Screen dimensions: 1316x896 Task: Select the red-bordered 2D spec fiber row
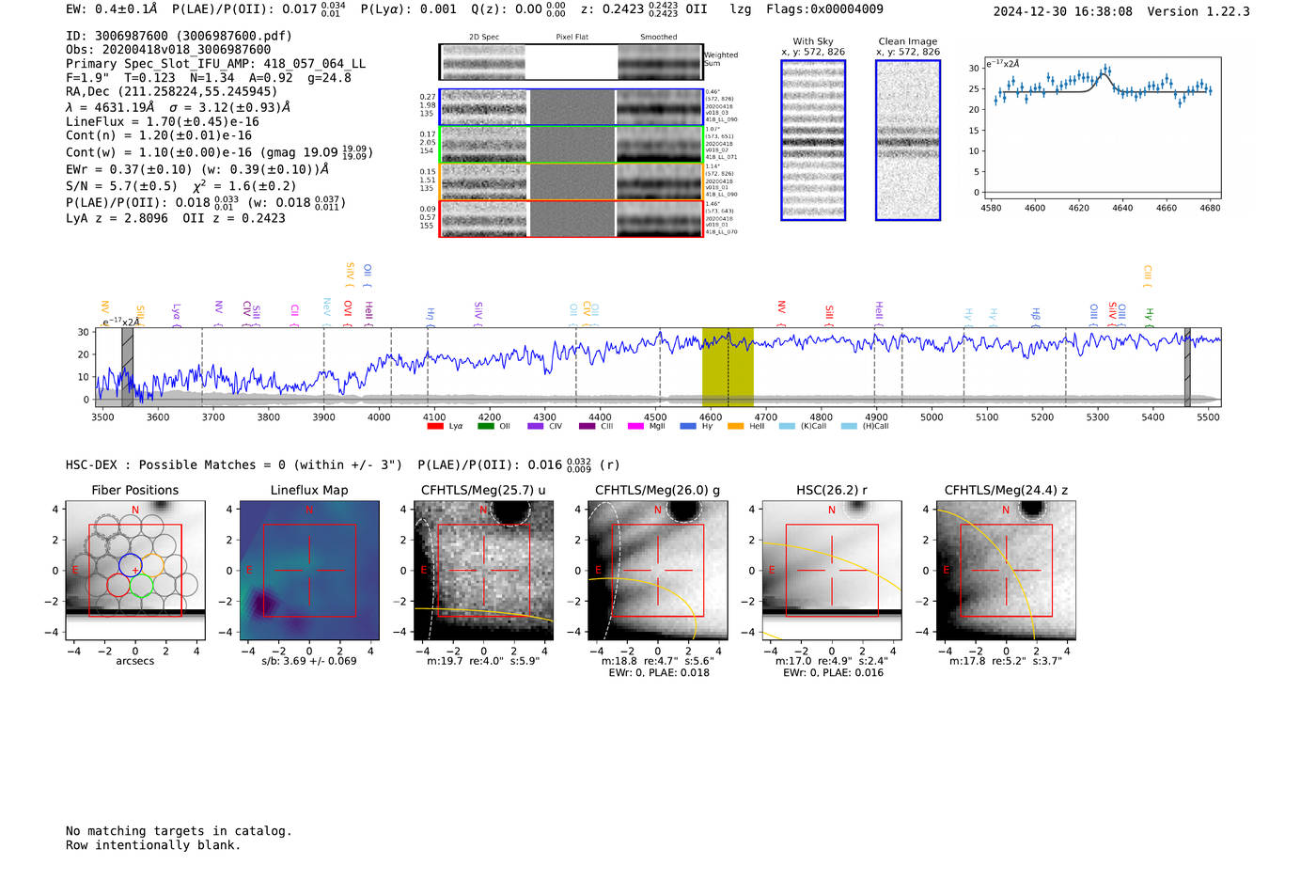coord(571,218)
